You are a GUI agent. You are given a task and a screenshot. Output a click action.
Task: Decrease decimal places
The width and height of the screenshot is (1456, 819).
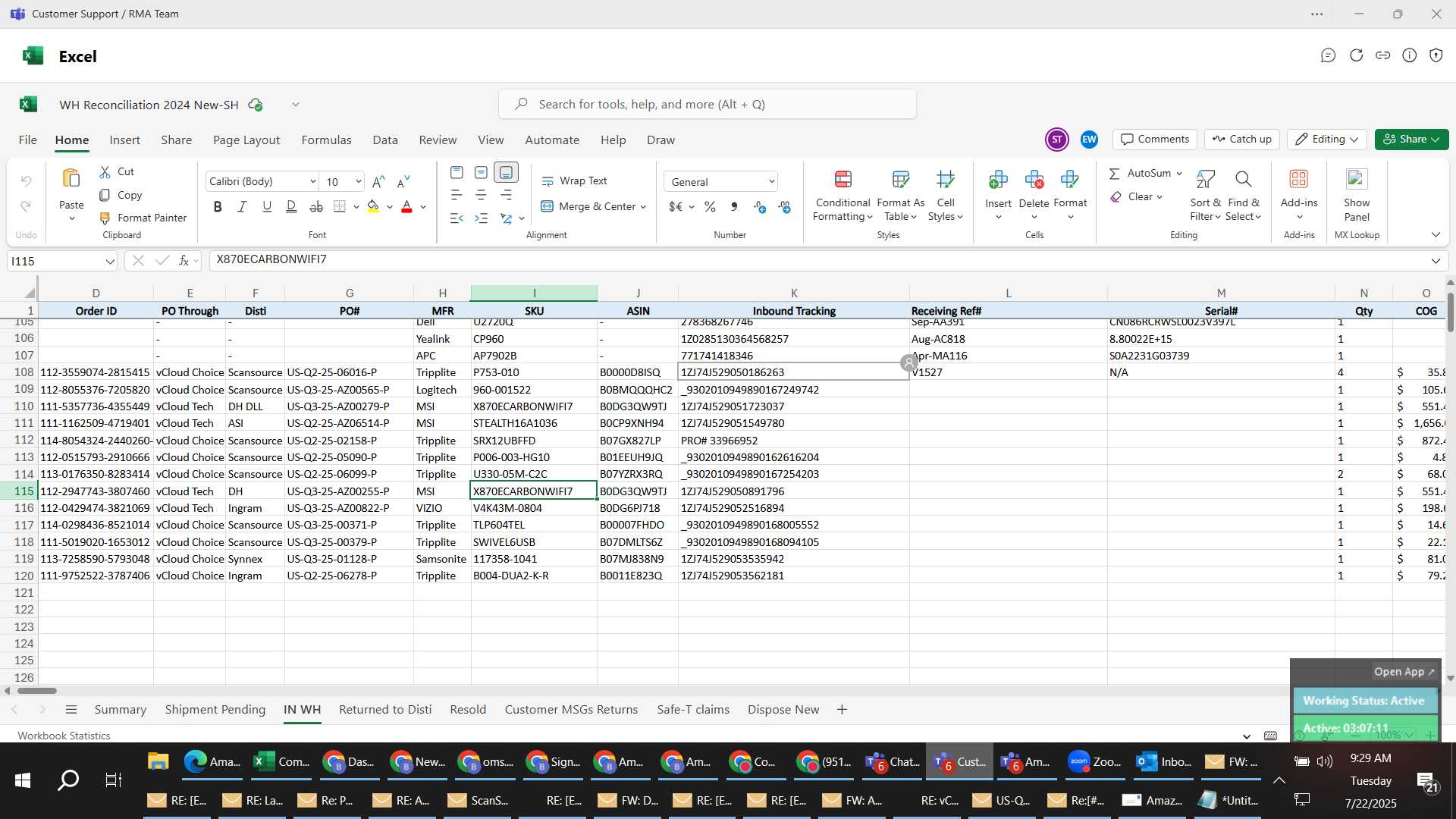tap(784, 207)
